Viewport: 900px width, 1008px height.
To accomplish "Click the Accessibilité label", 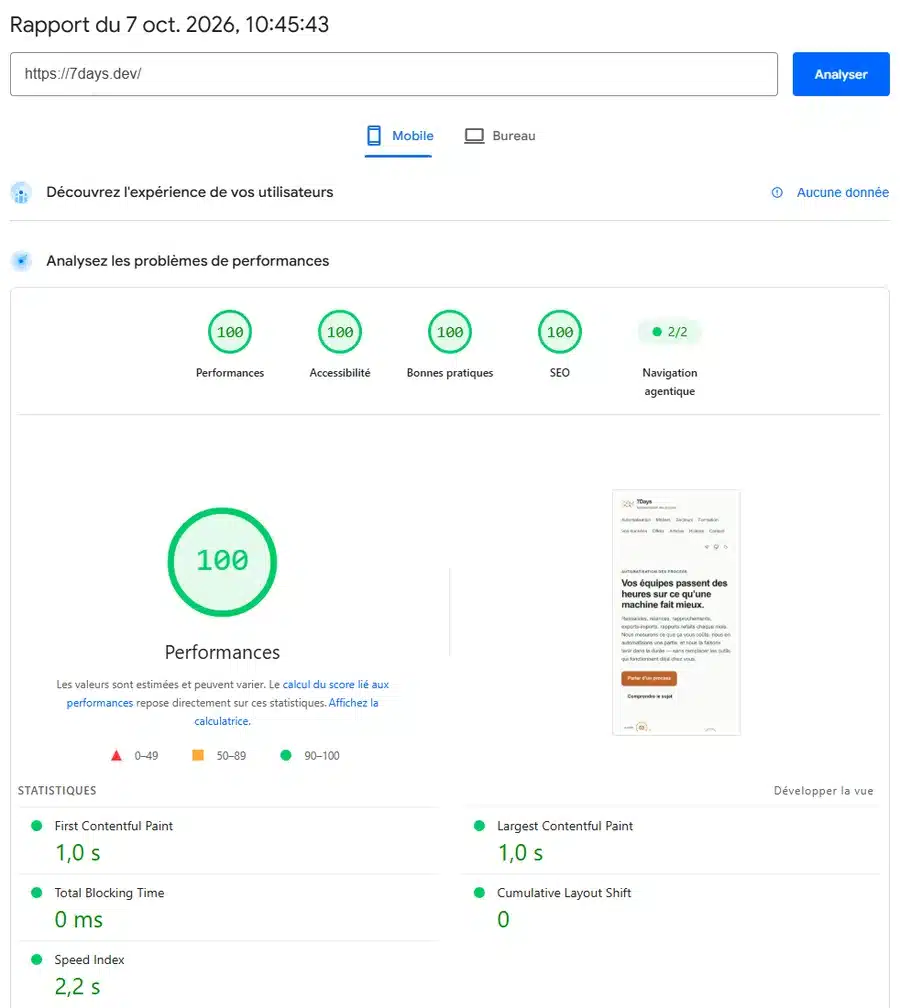I will [x=340, y=373].
